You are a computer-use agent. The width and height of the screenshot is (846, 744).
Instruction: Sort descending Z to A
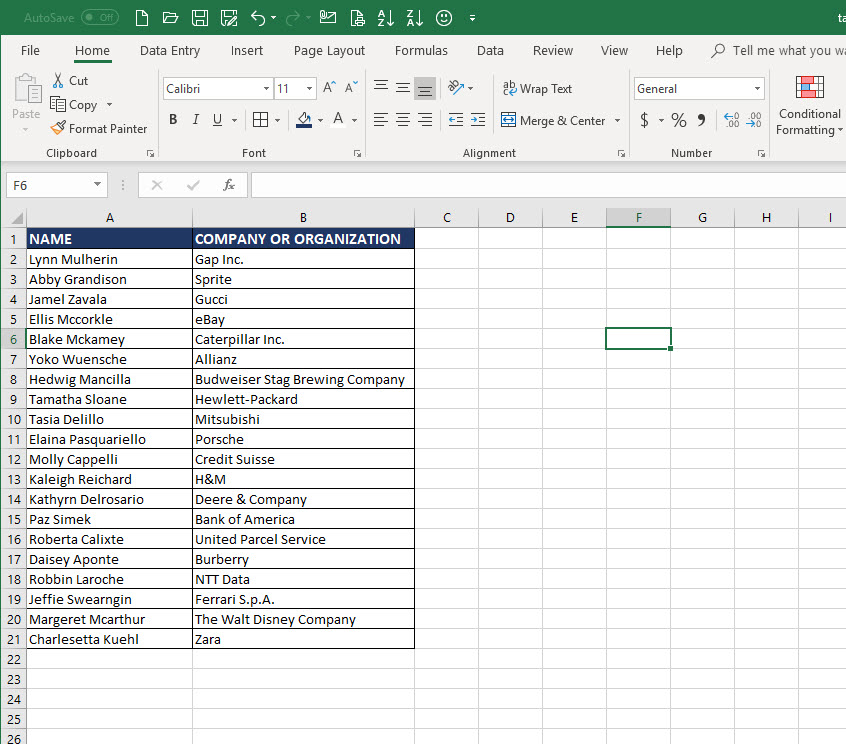[x=415, y=18]
